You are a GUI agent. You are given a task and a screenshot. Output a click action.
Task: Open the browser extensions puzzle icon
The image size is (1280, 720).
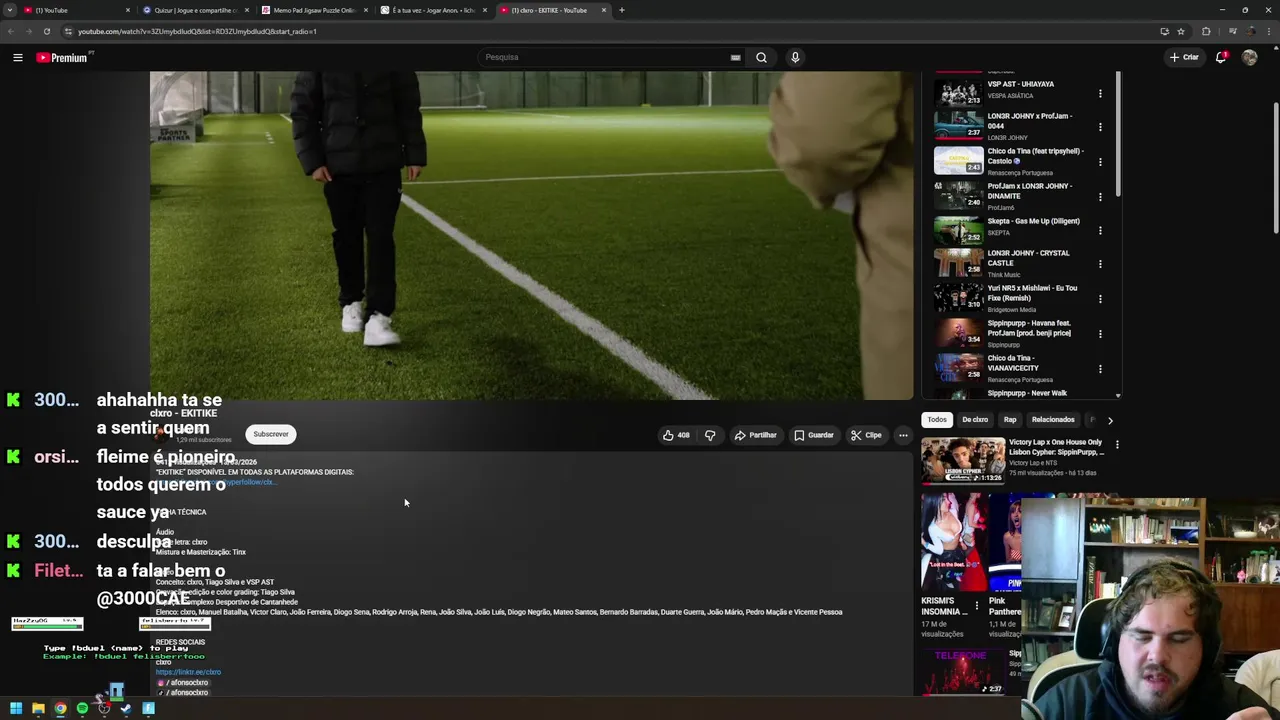[x=1206, y=31]
